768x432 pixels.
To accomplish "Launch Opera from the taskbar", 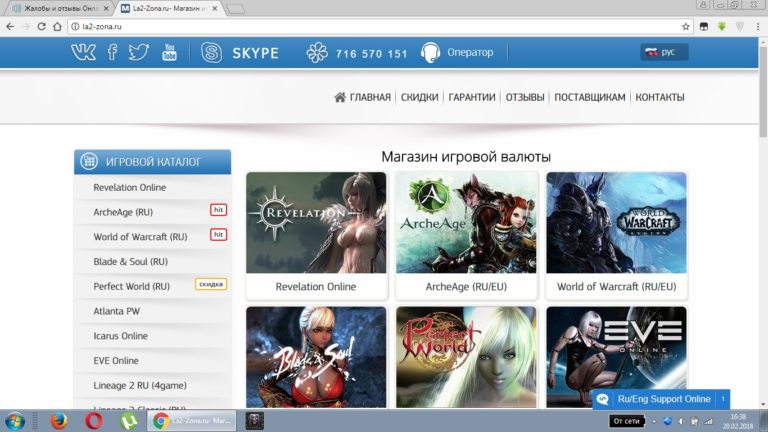I will tap(94, 421).
